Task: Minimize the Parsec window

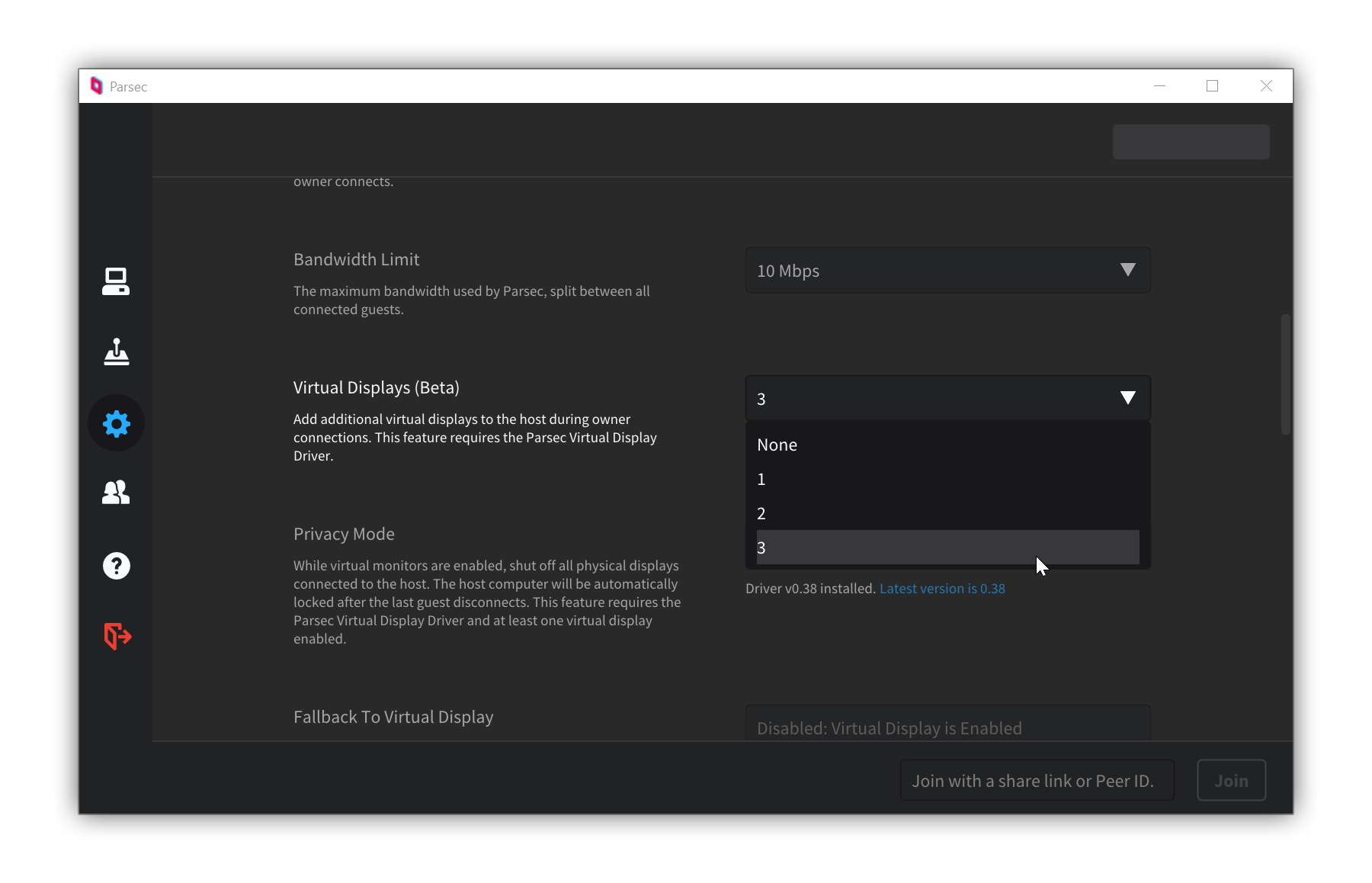Action: [1159, 85]
